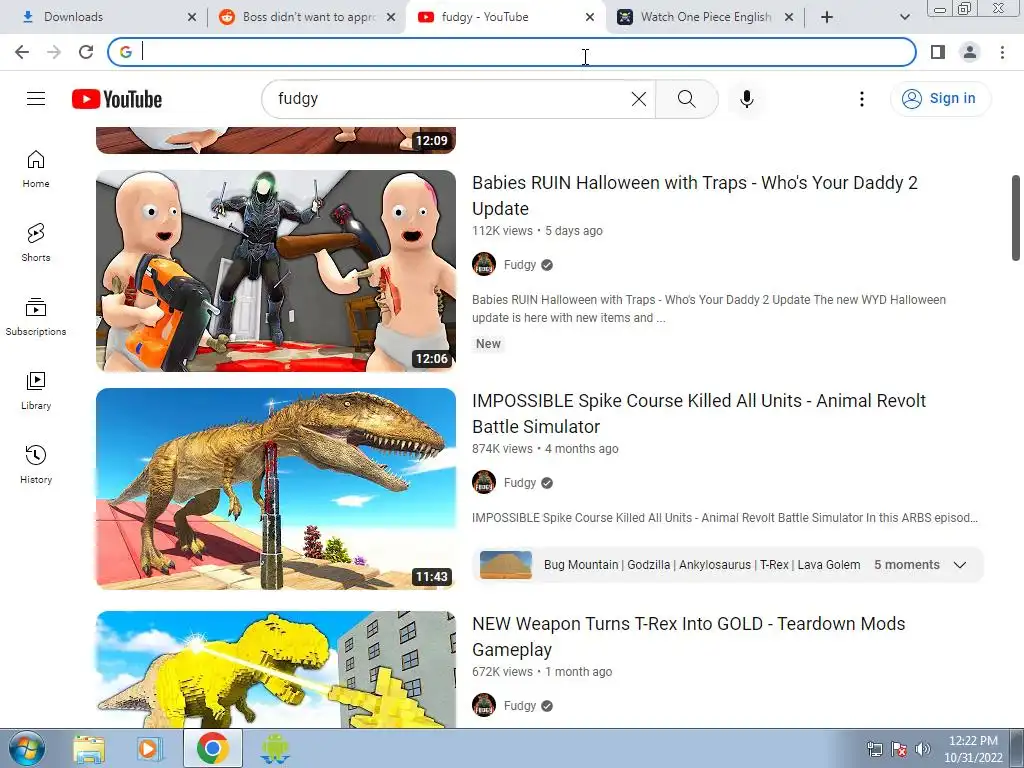Click title Babies RUIN Halloween with Traps
This screenshot has height=768, width=1024.
pyautogui.click(x=695, y=195)
